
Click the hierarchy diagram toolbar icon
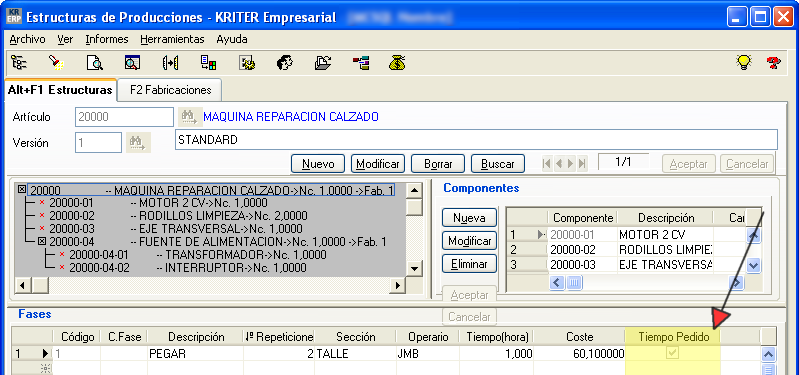tap(361, 63)
